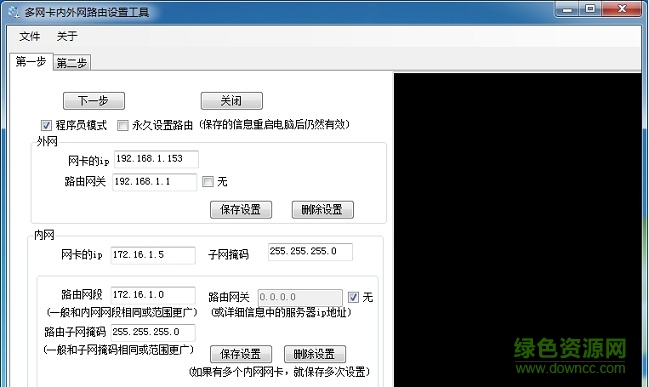Click the 关闭 button
The height and width of the screenshot is (387, 649).
click(231, 101)
